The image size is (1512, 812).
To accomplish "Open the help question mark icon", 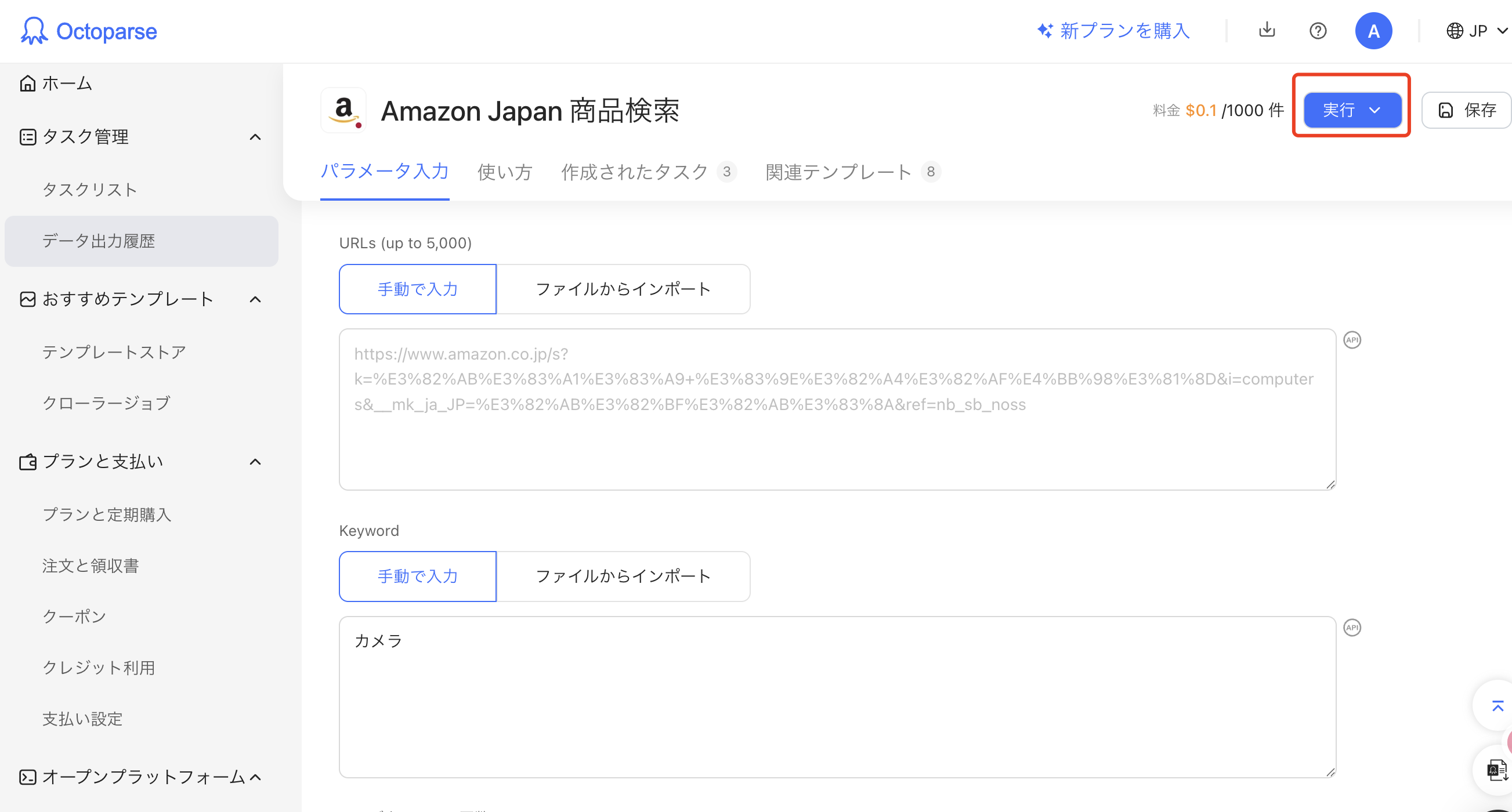I will point(1318,31).
